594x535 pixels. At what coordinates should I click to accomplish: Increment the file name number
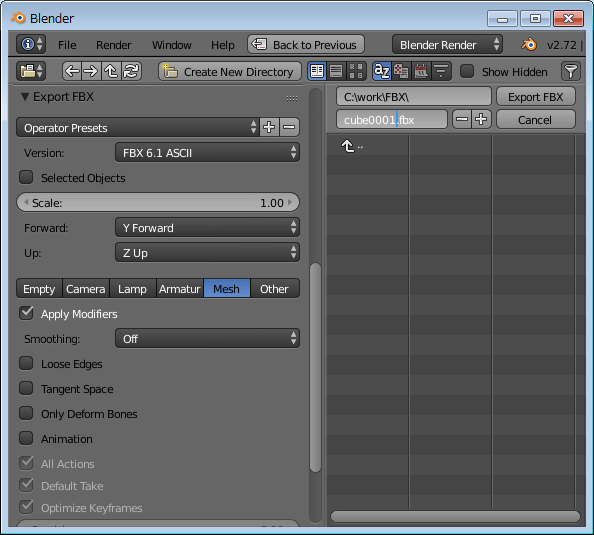point(481,119)
